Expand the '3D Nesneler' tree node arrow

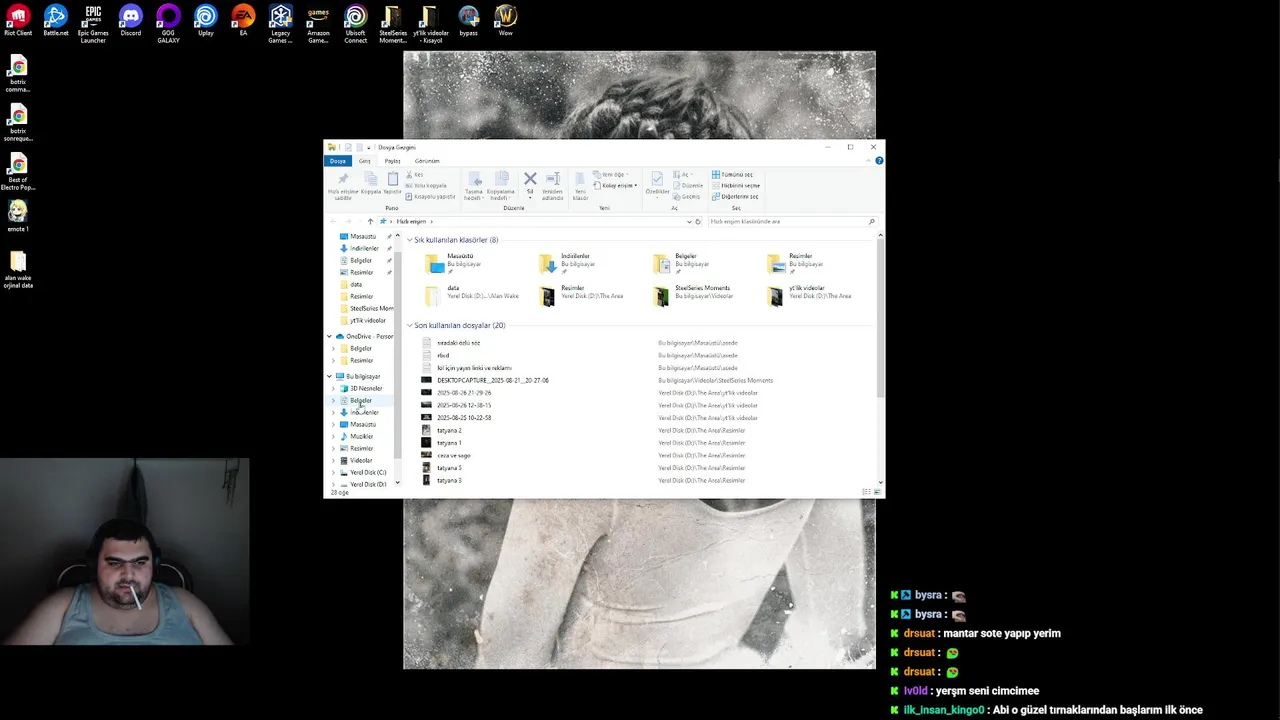[333, 389]
